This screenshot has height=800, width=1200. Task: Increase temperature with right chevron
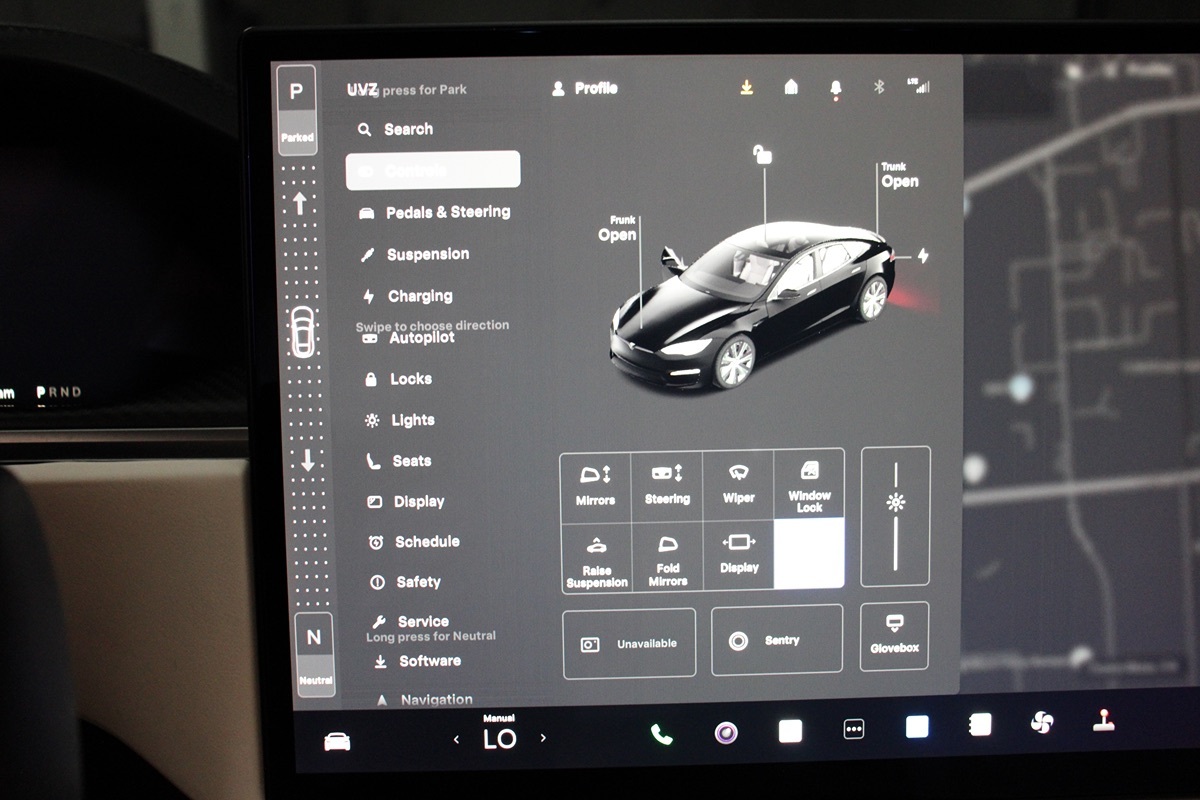point(543,738)
